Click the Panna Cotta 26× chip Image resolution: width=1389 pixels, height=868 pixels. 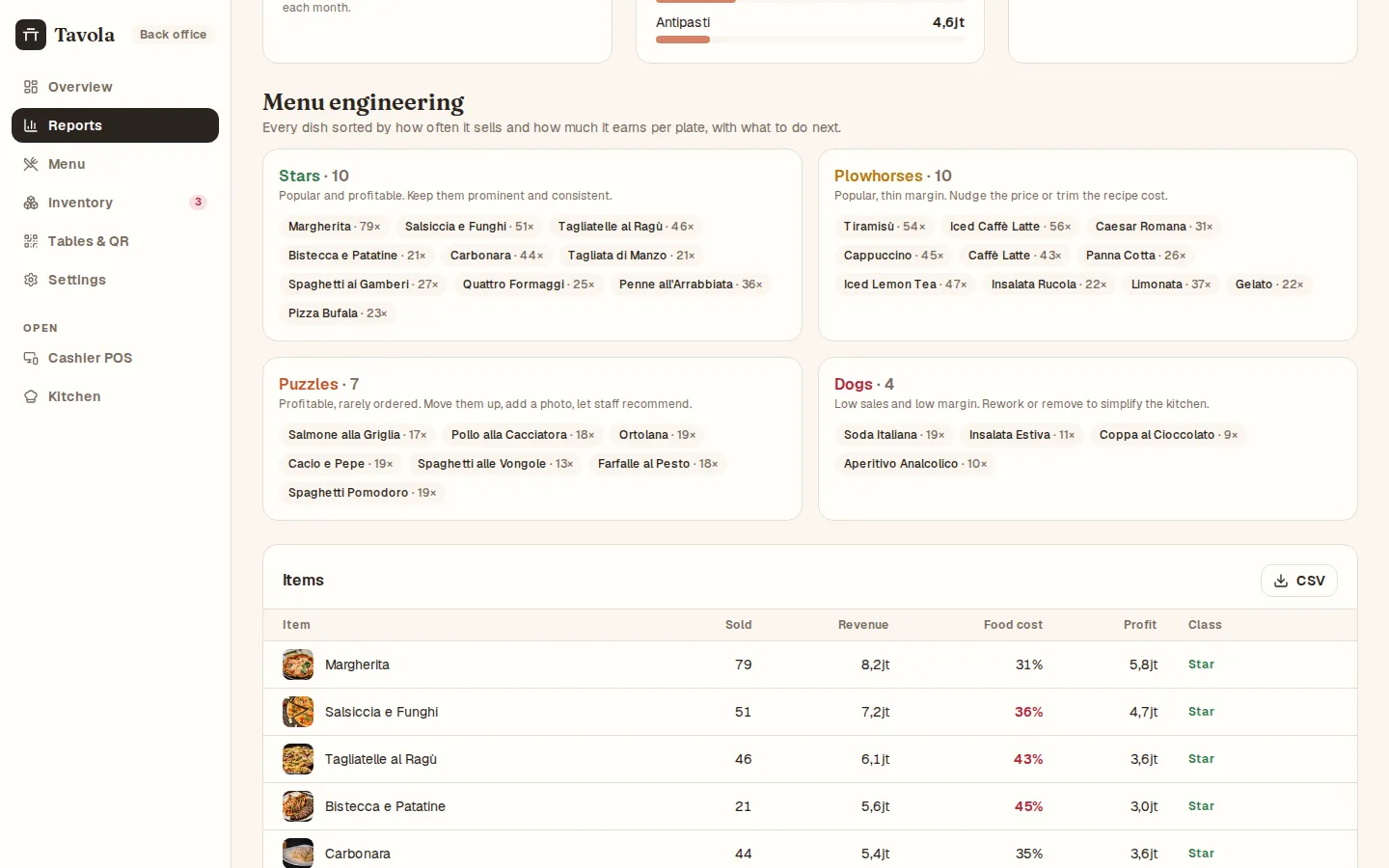1136,256
